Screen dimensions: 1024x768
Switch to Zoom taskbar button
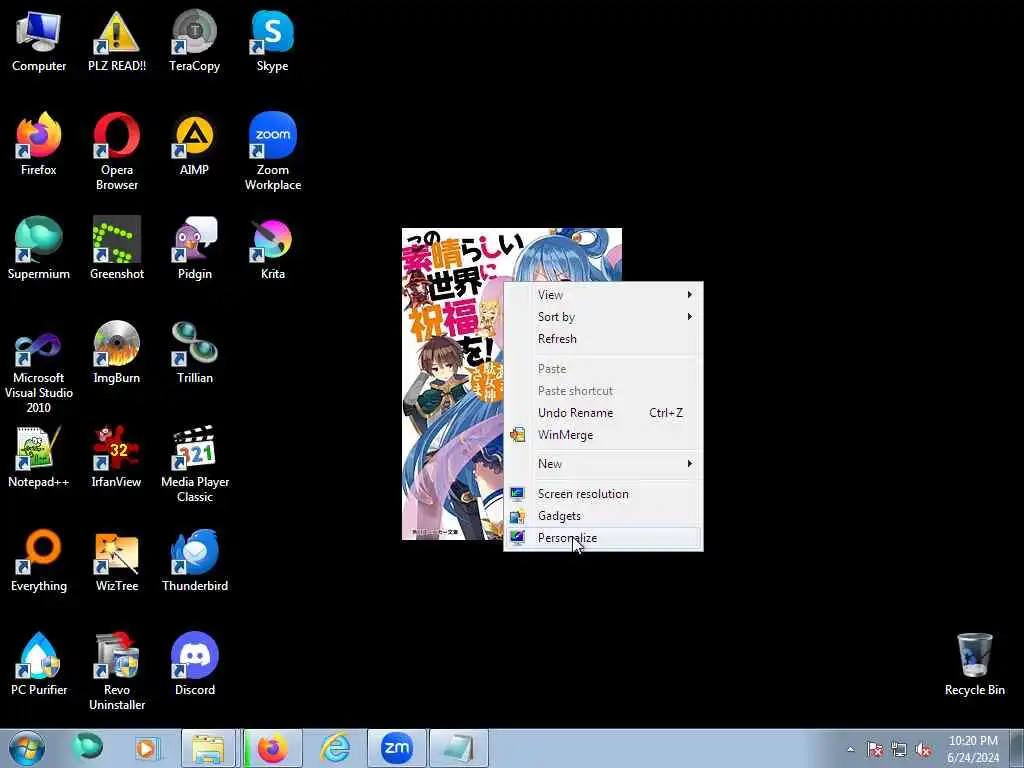click(x=396, y=748)
